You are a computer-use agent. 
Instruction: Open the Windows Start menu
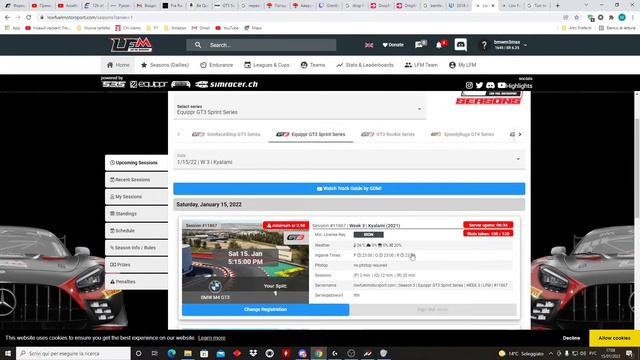(8, 353)
